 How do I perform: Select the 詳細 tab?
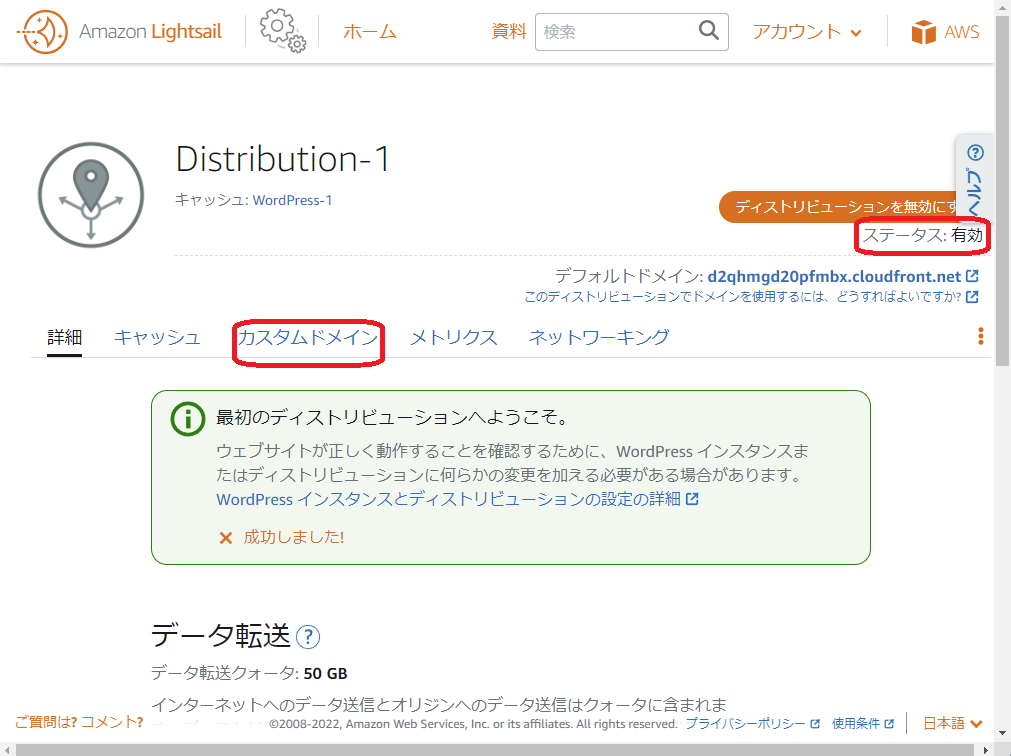64,337
